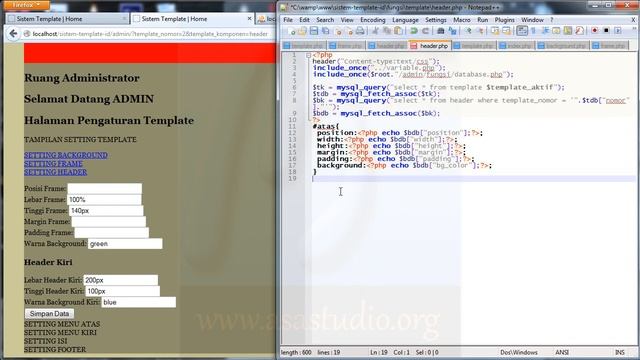Image resolution: width=640 pixels, height=360 pixels.
Task: Close the second Sistem Template browser tab
Action: point(249,18)
